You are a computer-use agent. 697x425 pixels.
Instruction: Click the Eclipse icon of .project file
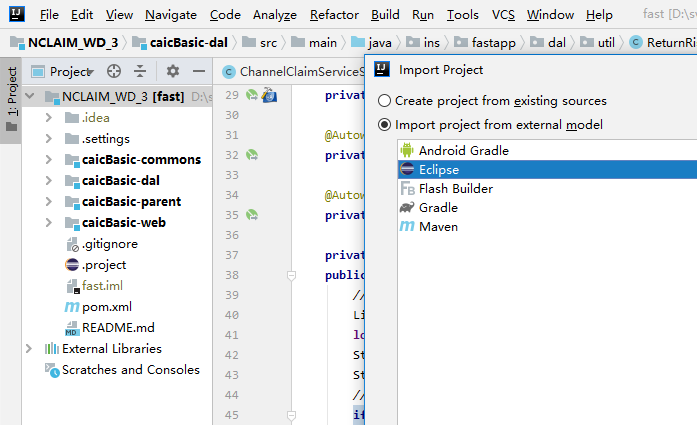coord(72,265)
